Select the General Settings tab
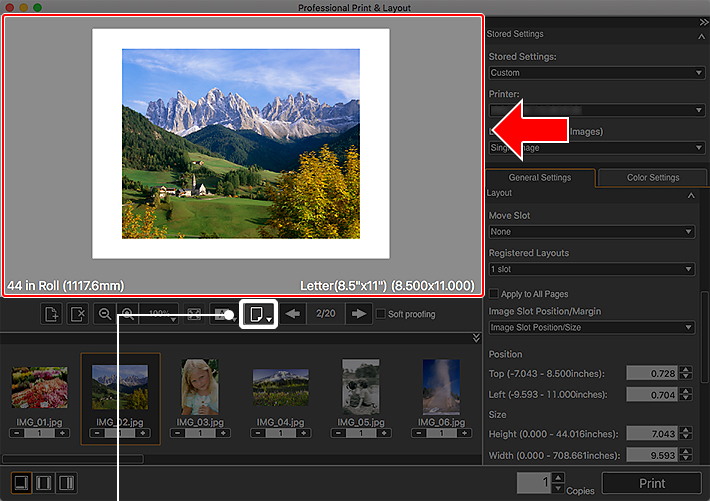The image size is (710, 501). pos(540,178)
